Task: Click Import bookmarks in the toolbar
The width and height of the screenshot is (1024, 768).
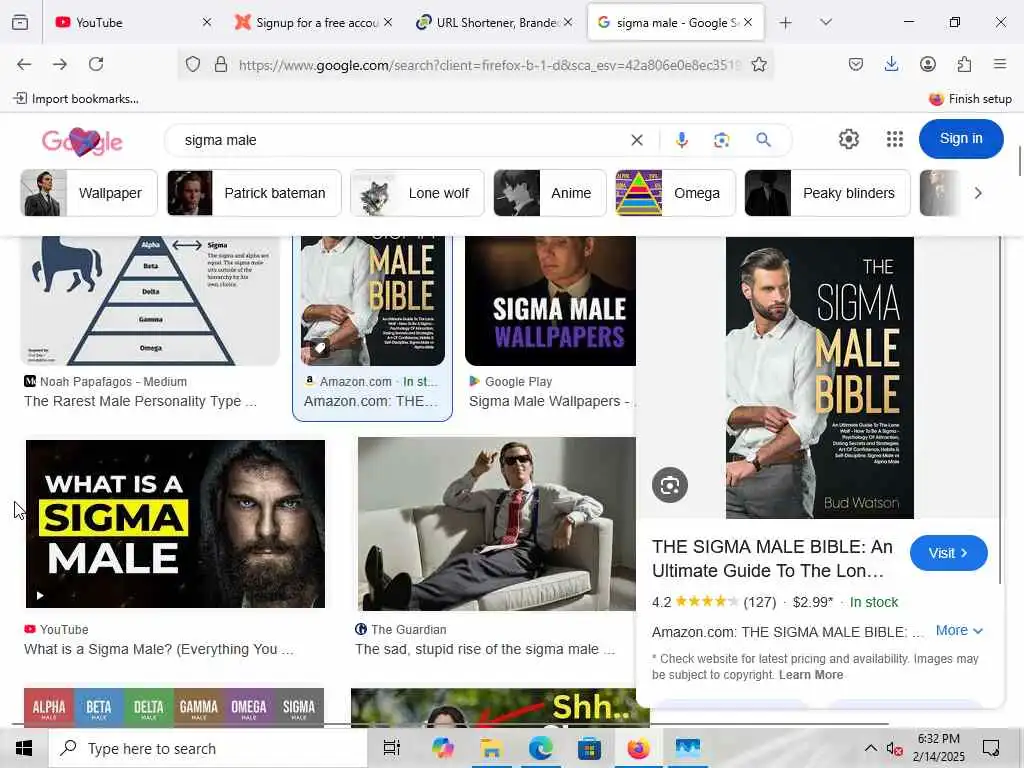Action: coord(76,99)
